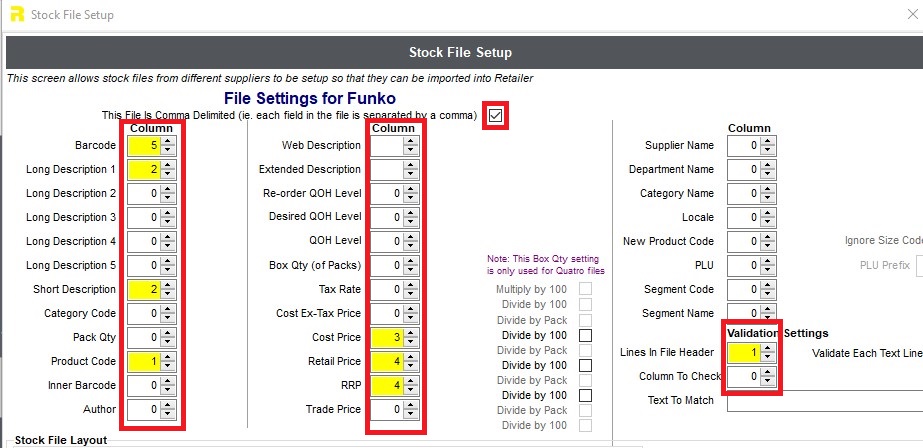Enable Divide by 100 for Retail Price
923x448 pixels.
click(585, 366)
